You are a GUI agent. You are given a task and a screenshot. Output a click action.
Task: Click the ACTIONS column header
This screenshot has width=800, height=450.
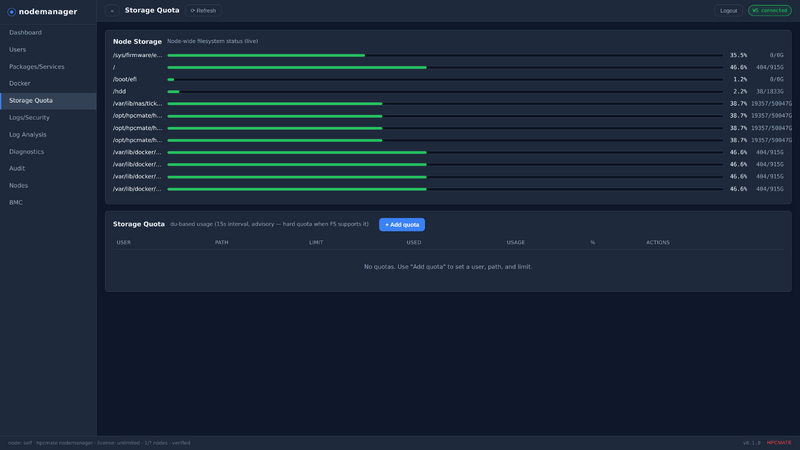658,242
